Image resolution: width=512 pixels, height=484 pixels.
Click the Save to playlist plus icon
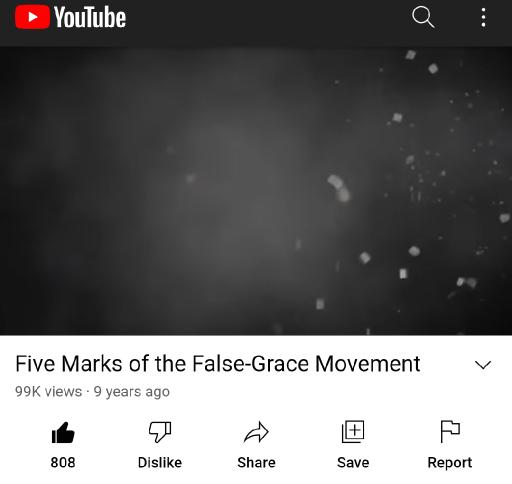pyautogui.click(x=353, y=432)
